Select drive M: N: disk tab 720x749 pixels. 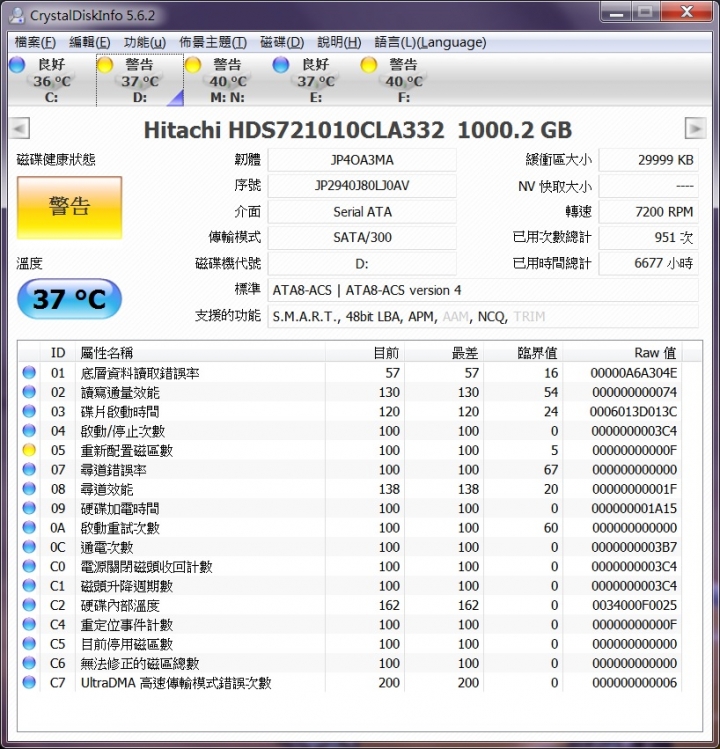(227, 80)
